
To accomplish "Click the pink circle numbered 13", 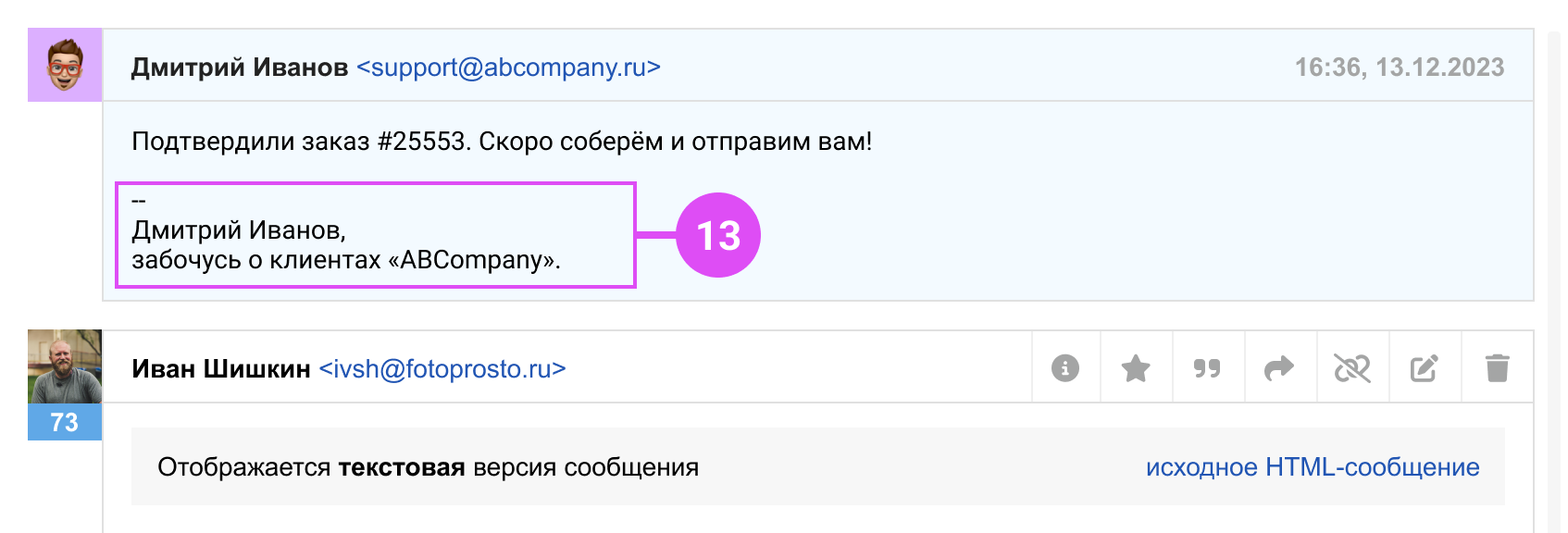I will [x=718, y=235].
